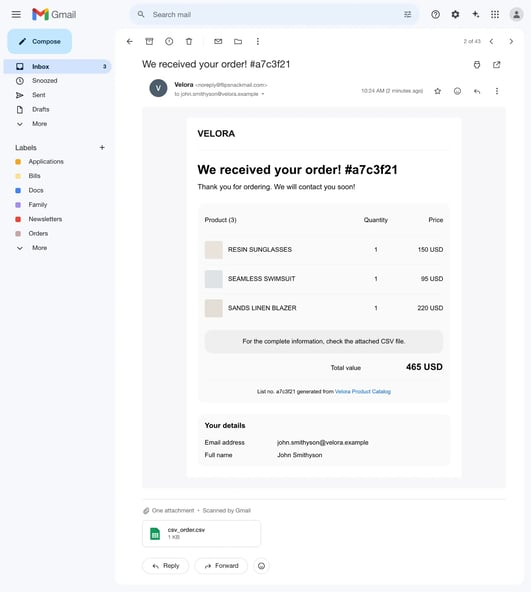Create new label plus icon

102,148
